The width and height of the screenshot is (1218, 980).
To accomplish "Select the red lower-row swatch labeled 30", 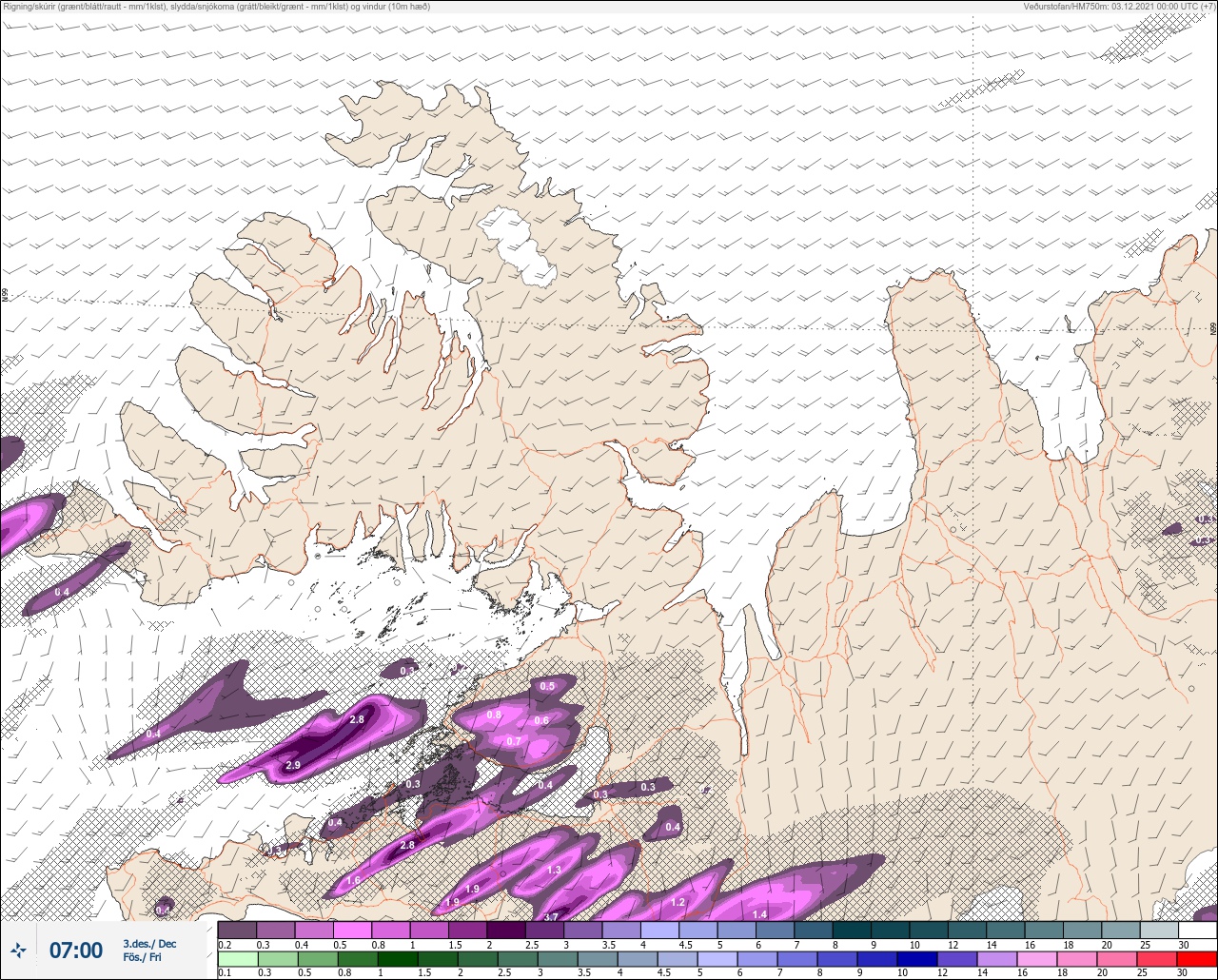I will click(1197, 959).
